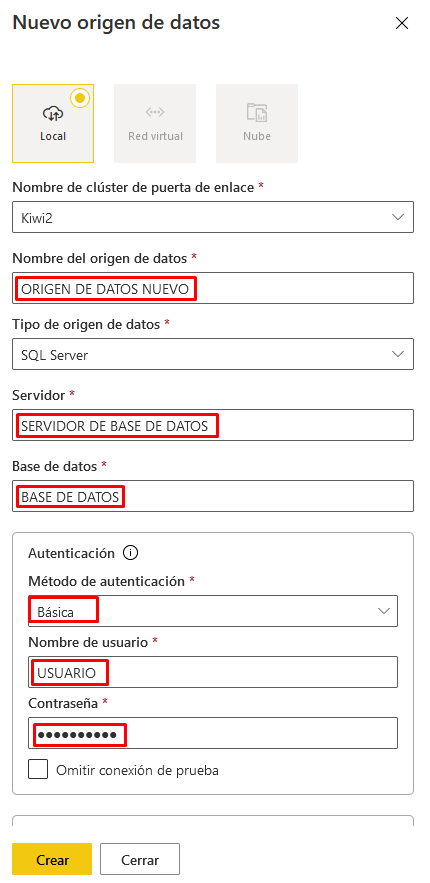Click the Red virtual network icon

155,112
